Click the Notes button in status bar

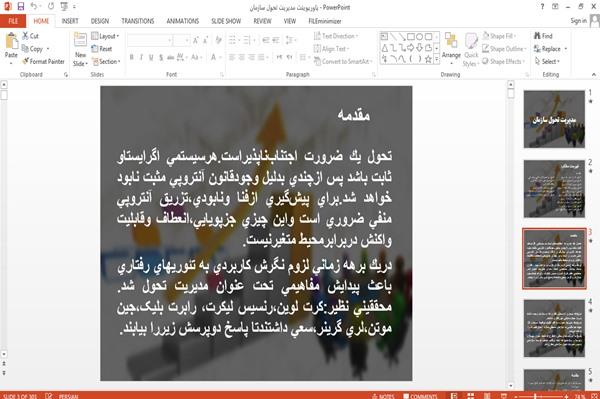383,396
